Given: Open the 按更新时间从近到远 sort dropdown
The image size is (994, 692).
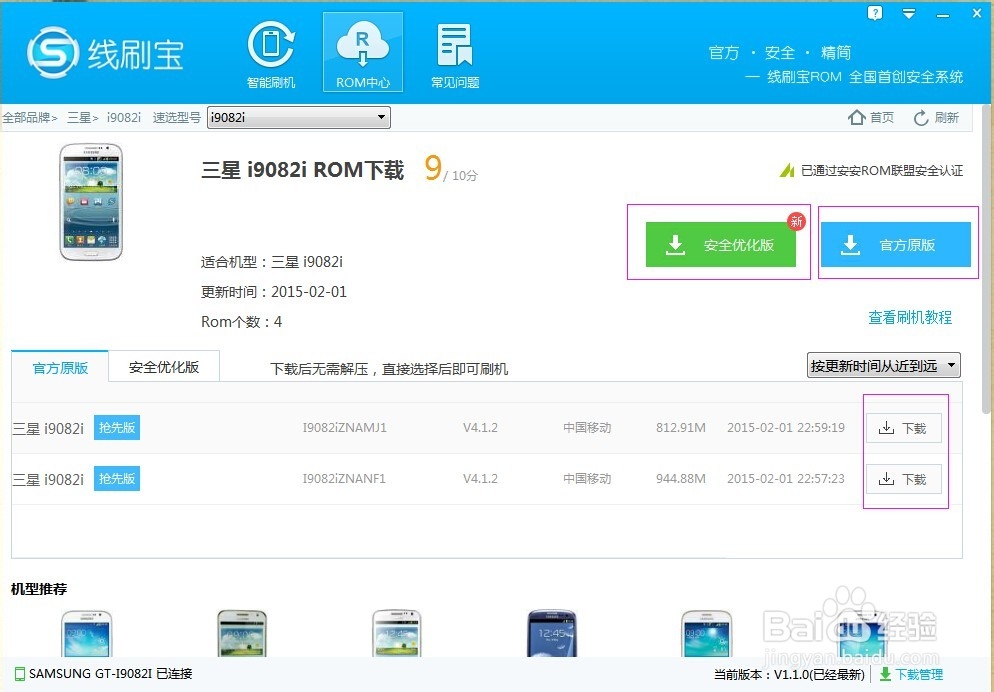Looking at the screenshot, I should (x=884, y=366).
